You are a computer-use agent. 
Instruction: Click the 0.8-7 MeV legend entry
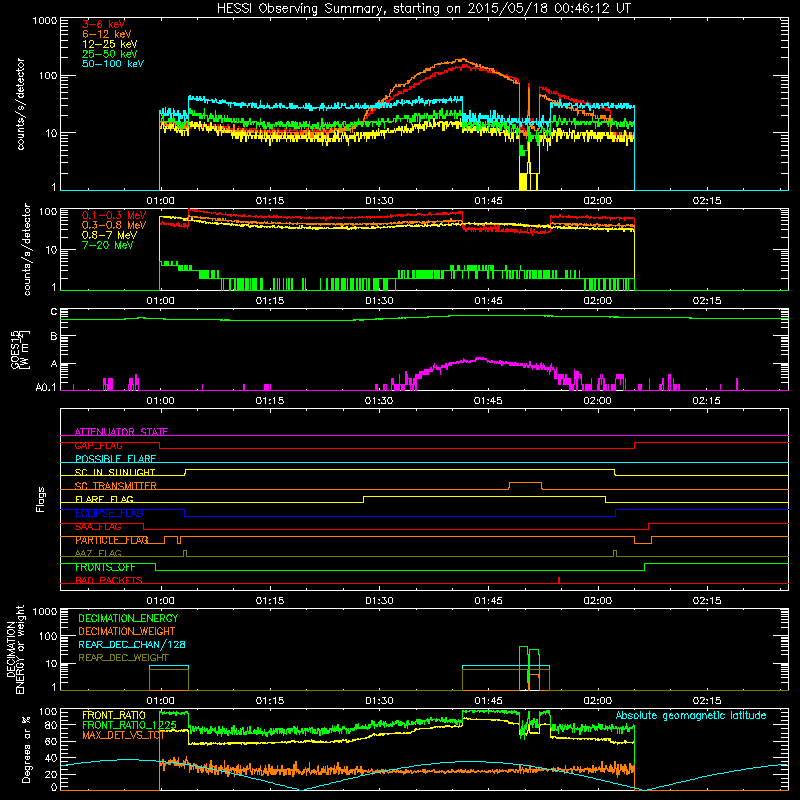[109, 235]
